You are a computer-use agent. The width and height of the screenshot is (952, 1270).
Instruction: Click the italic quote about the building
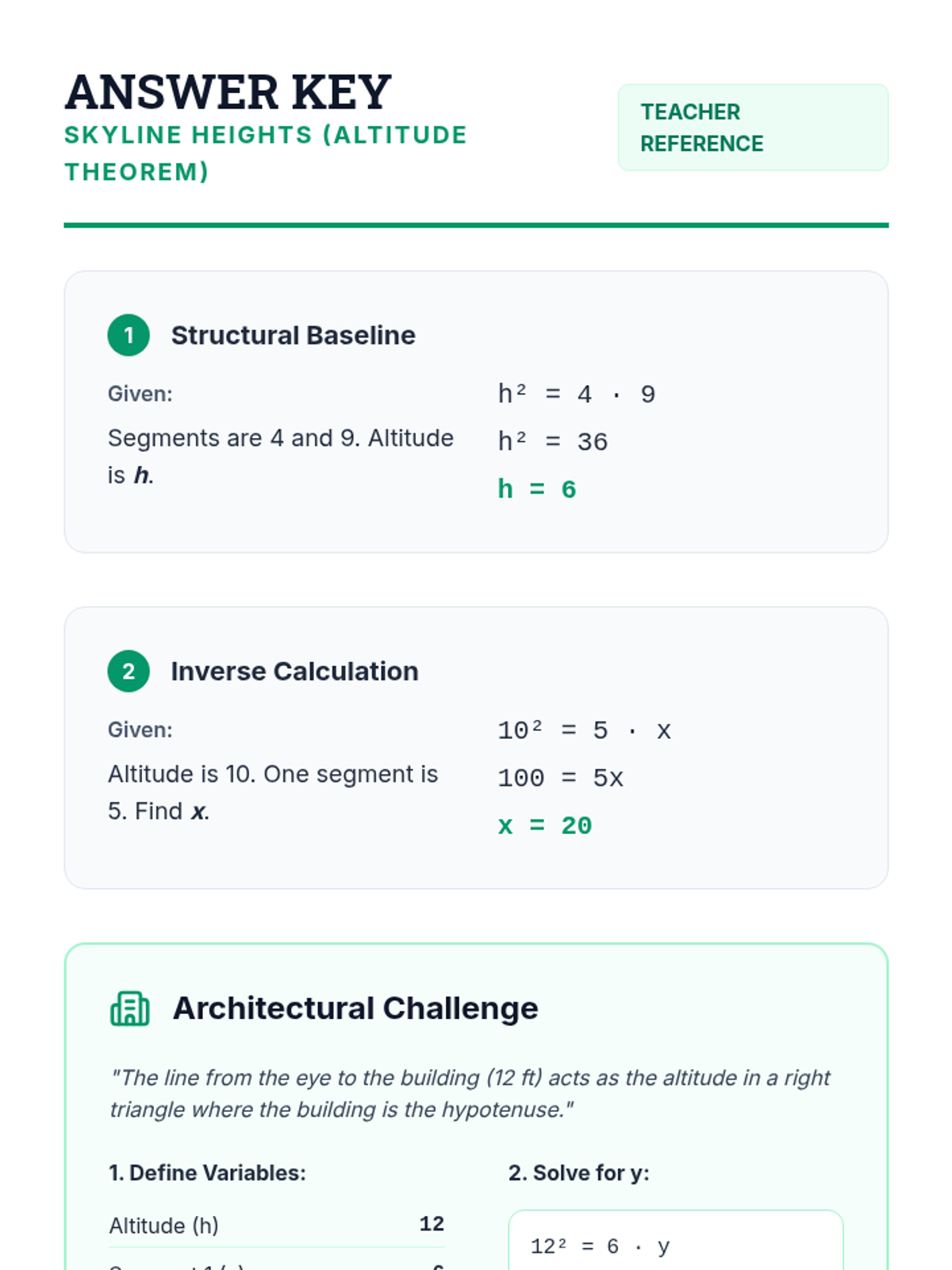[x=470, y=1094]
